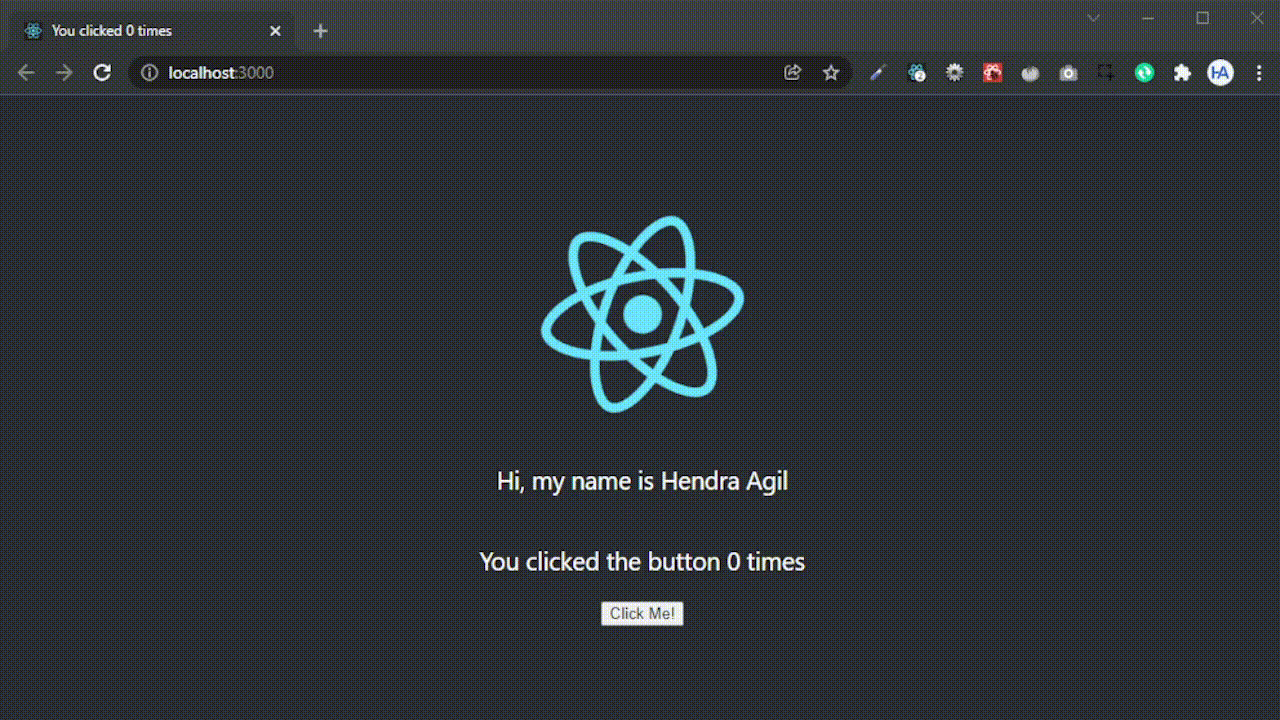Click the camera screenshot extension icon
Screen dimensions: 1280x720
point(1068,73)
